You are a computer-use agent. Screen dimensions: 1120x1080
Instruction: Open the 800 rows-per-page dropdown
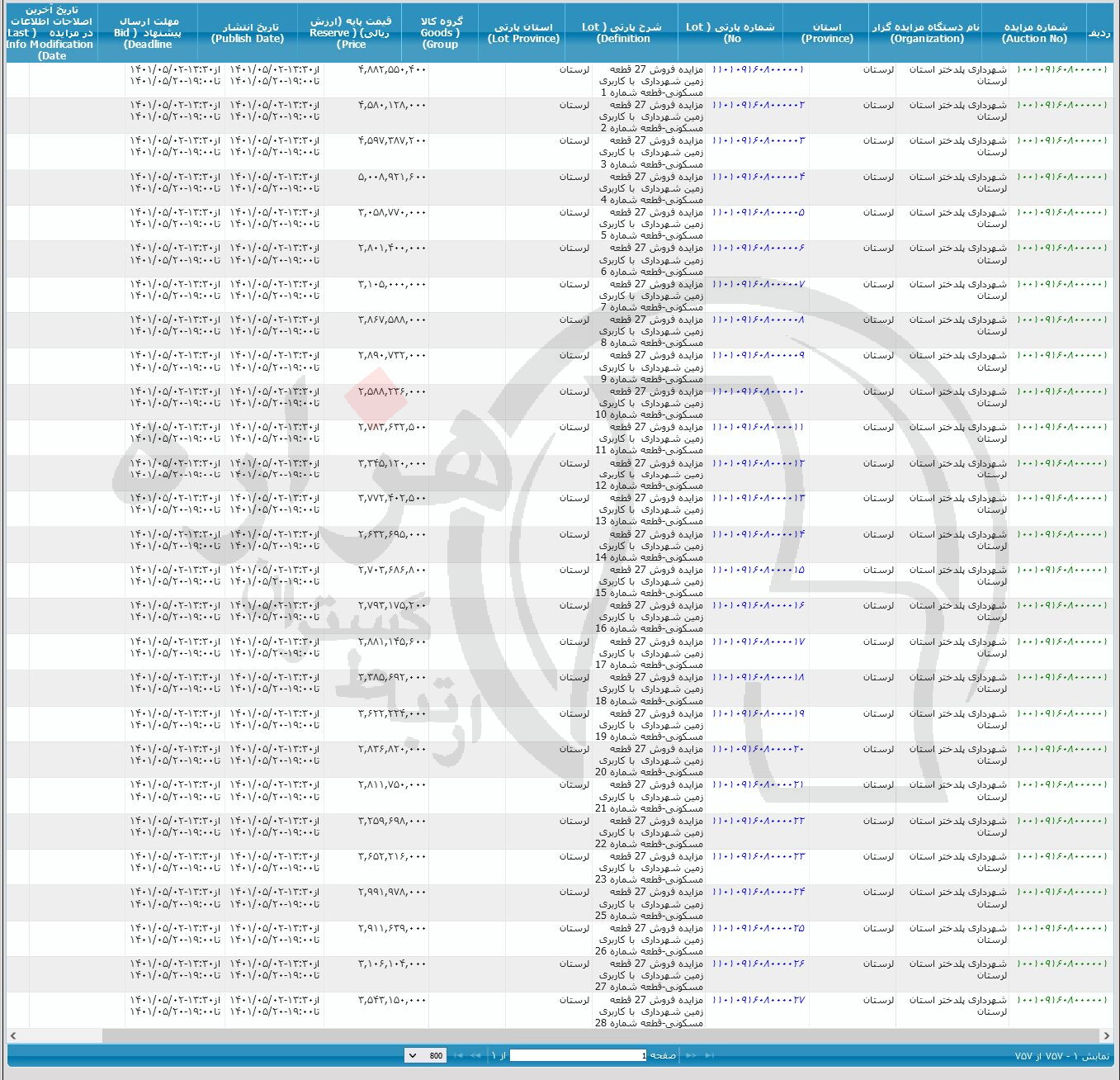(426, 1055)
